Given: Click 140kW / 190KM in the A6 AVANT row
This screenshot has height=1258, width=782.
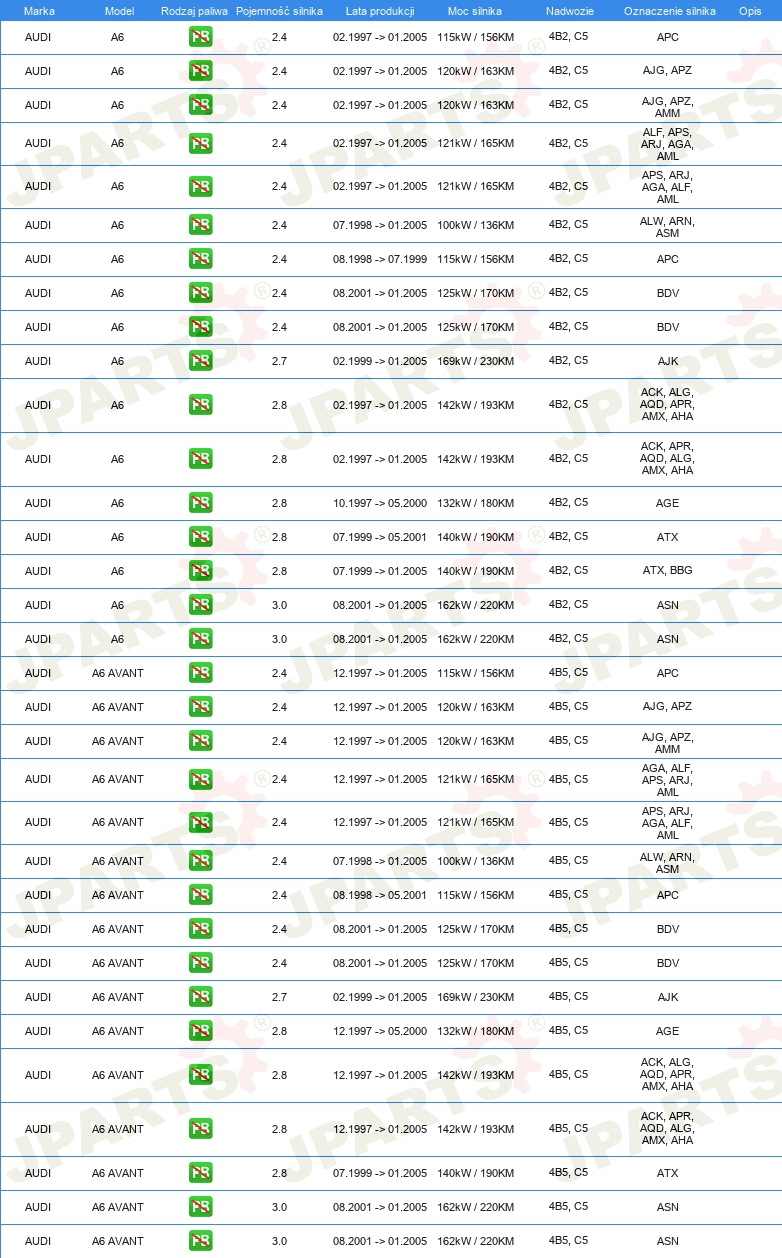Looking at the screenshot, I should point(475,1173).
